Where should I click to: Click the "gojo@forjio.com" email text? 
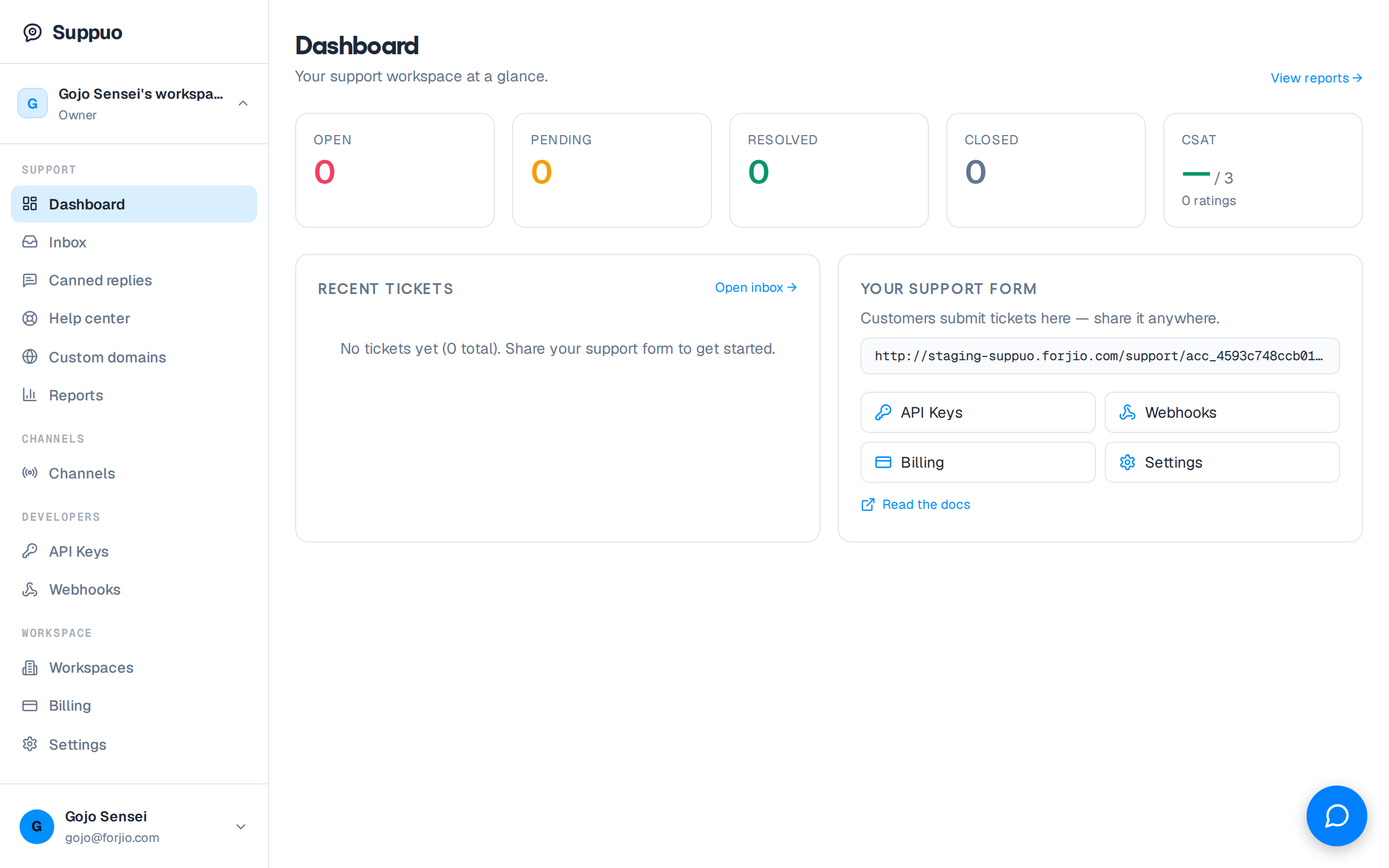tap(112, 838)
